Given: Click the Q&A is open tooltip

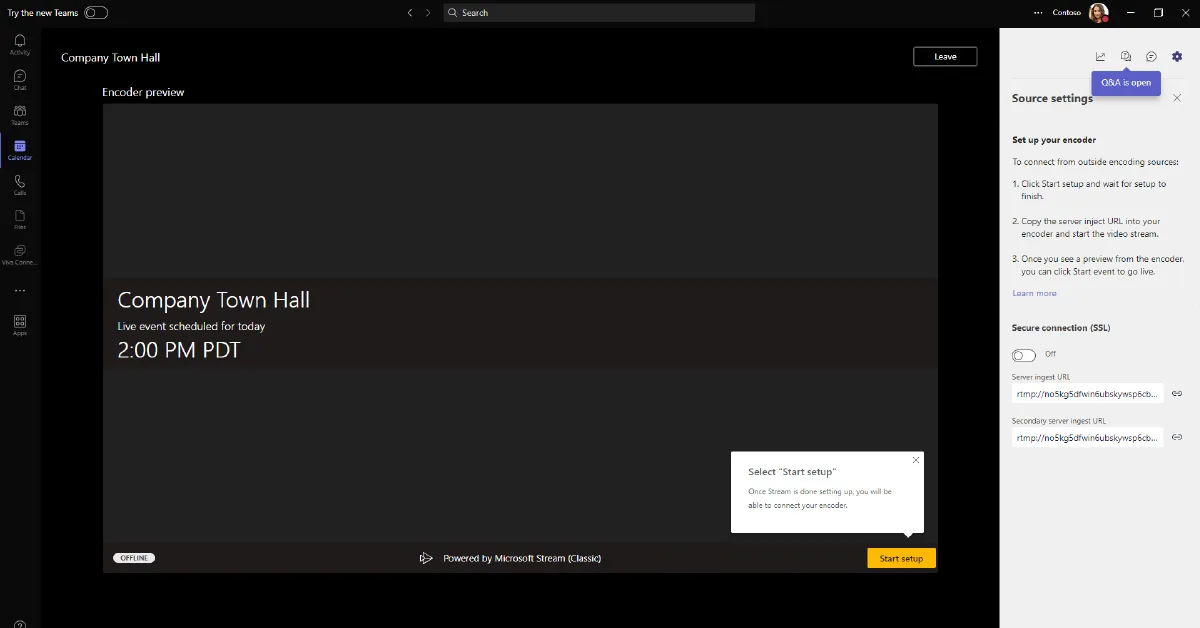Looking at the screenshot, I should click(x=1126, y=83).
